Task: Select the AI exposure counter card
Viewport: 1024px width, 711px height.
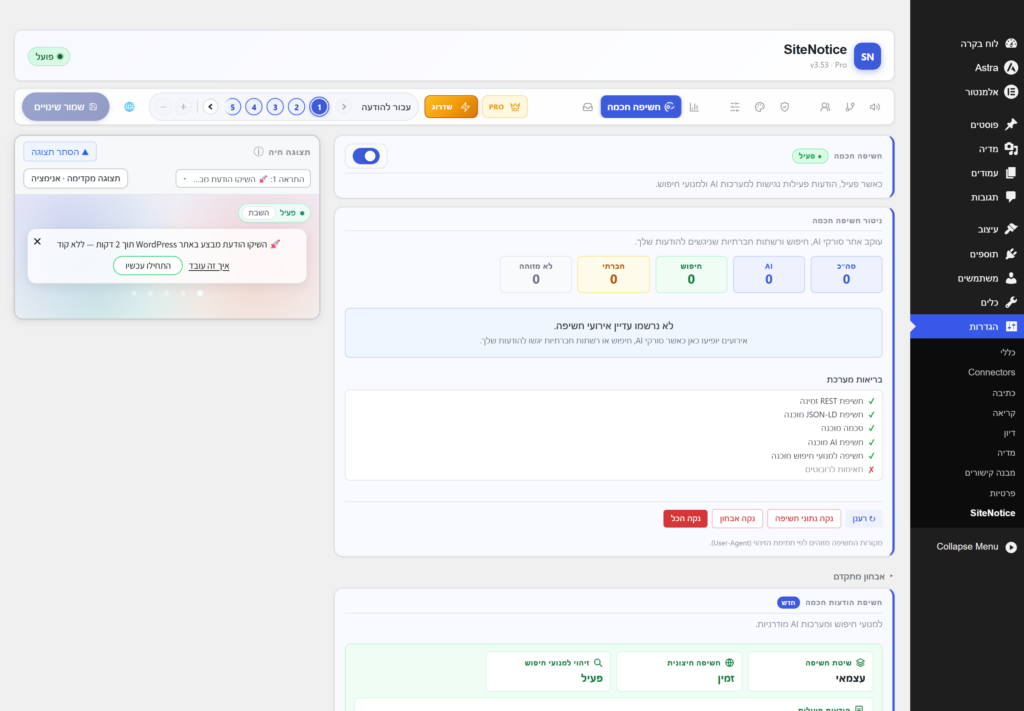Action: pyautogui.click(x=769, y=274)
